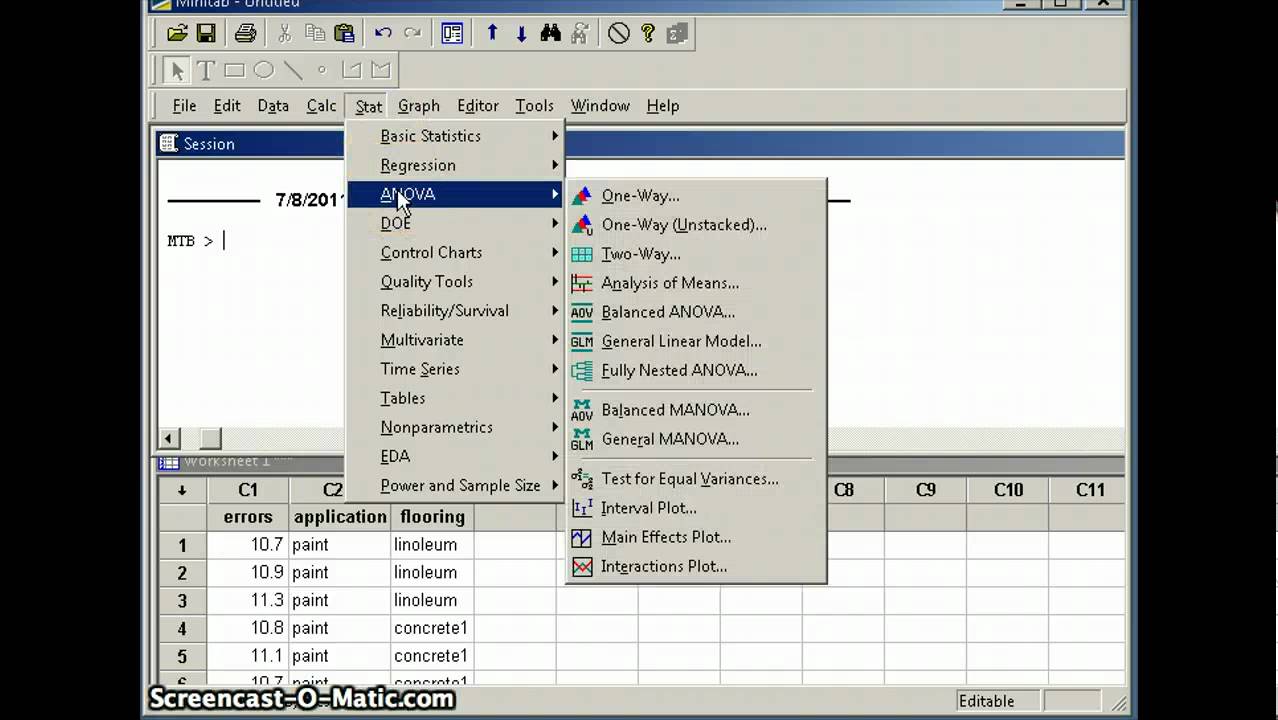Select the C1 column header
The height and width of the screenshot is (720, 1278).
pyautogui.click(x=248, y=490)
